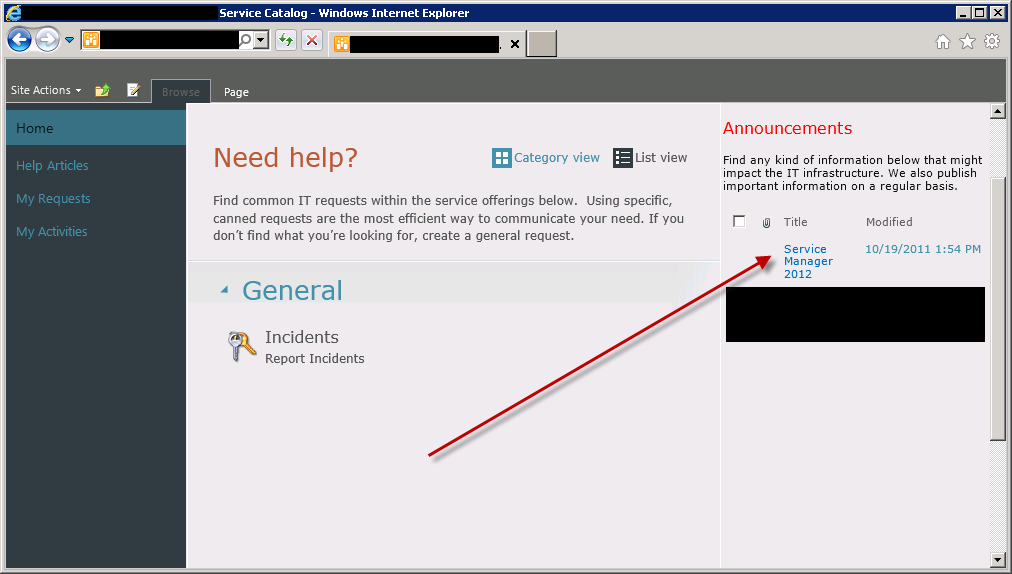The image size is (1012, 574).
Task: Switch to Category view
Action: pos(546,158)
